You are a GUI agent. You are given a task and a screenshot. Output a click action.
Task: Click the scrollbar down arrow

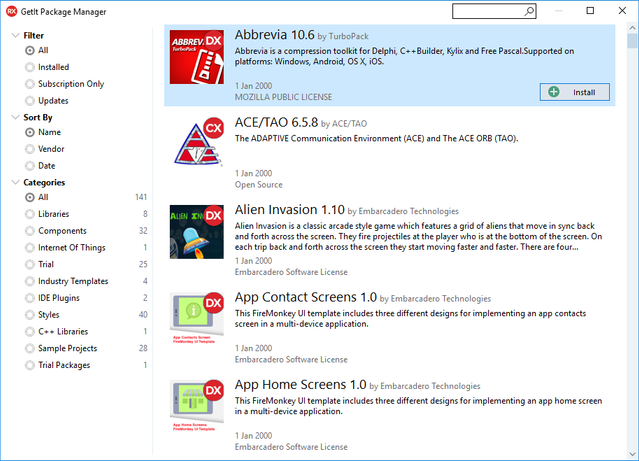pyautogui.click(x=632, y=454)
